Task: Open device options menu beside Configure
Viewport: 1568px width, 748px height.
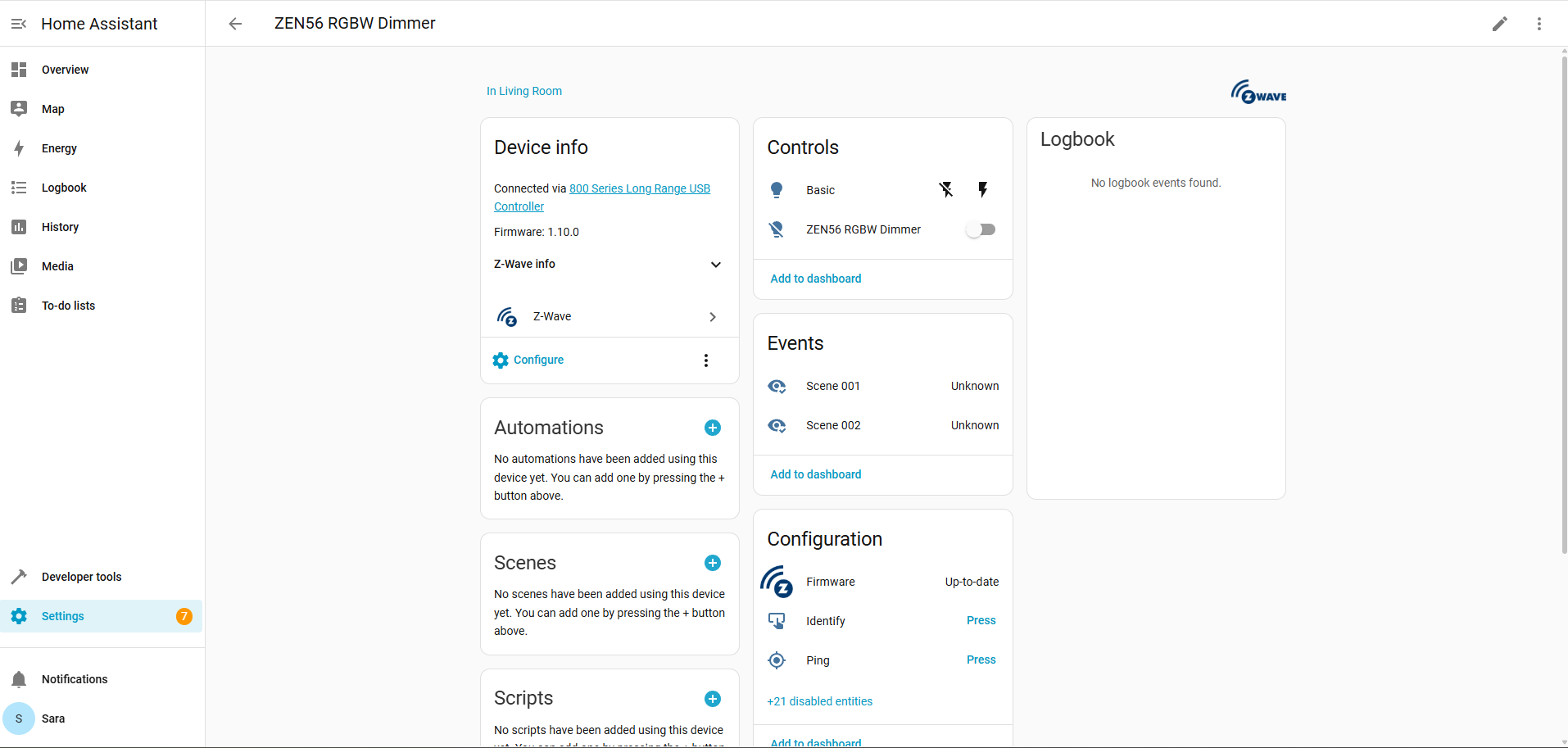Action: [x=705, y=360]
